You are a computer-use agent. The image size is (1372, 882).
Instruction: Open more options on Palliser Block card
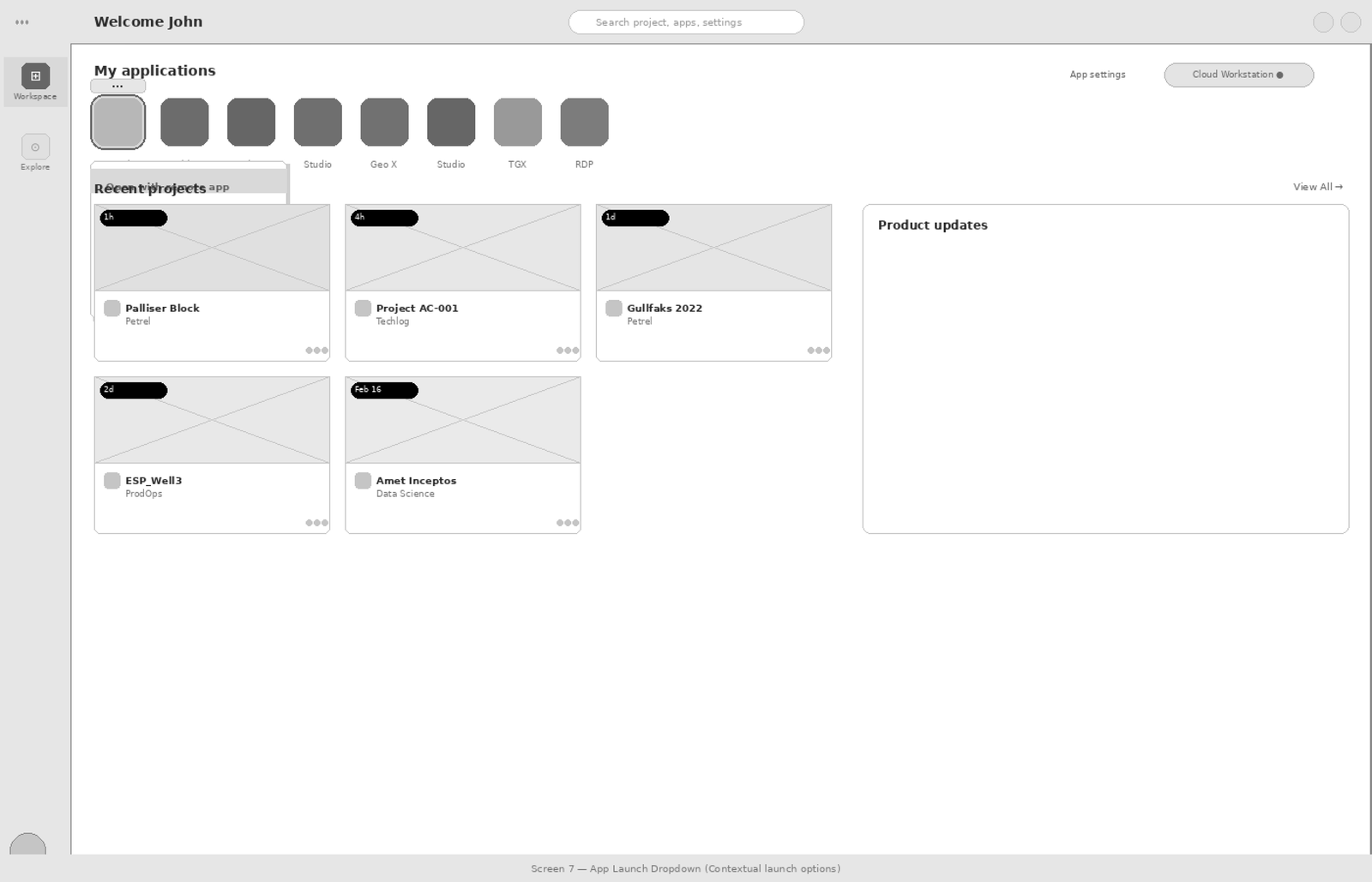316,351
